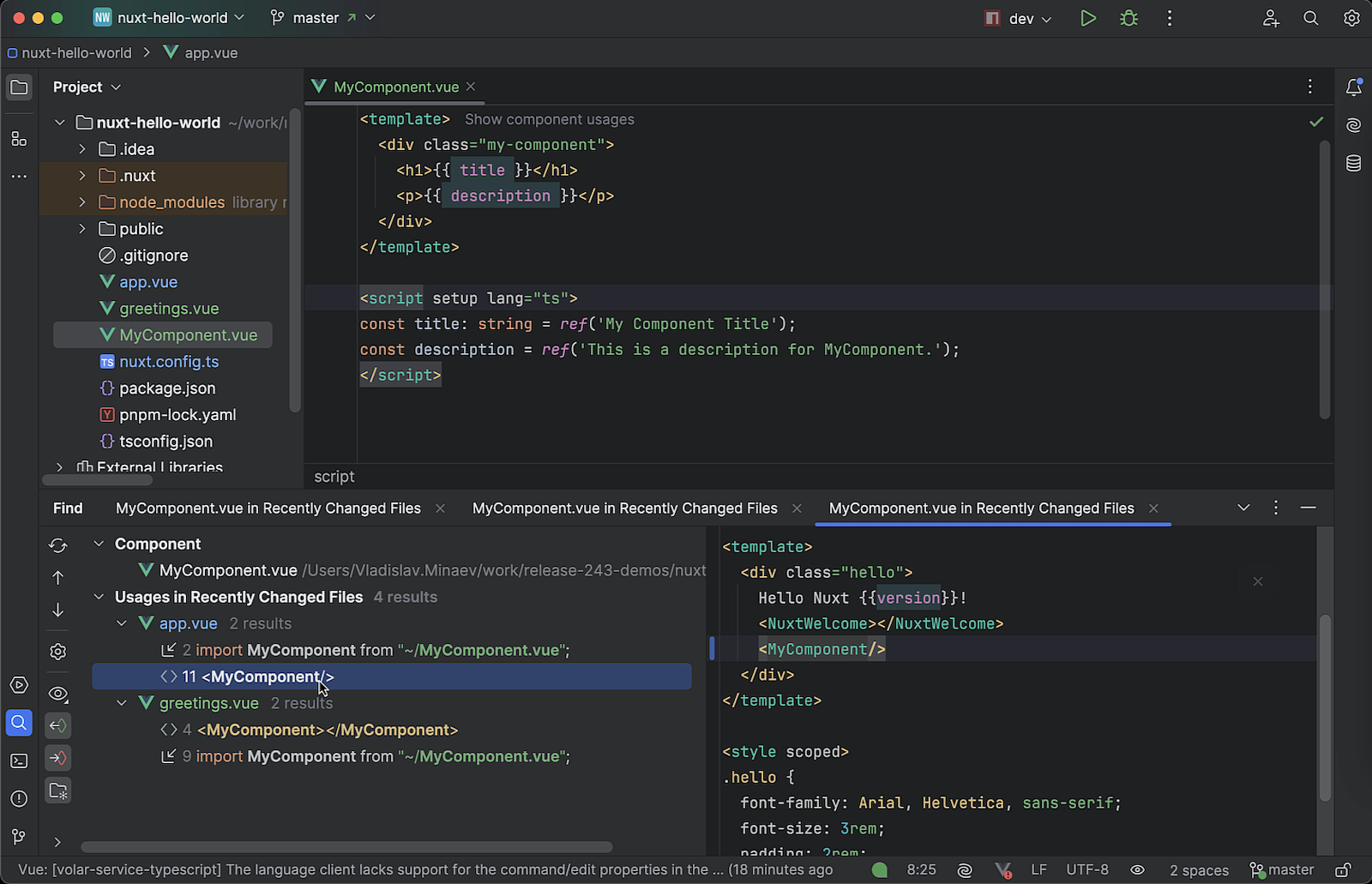Collapse nuxt-hello-world project root
The image size is (1372, 884).
tap(60, 123)
